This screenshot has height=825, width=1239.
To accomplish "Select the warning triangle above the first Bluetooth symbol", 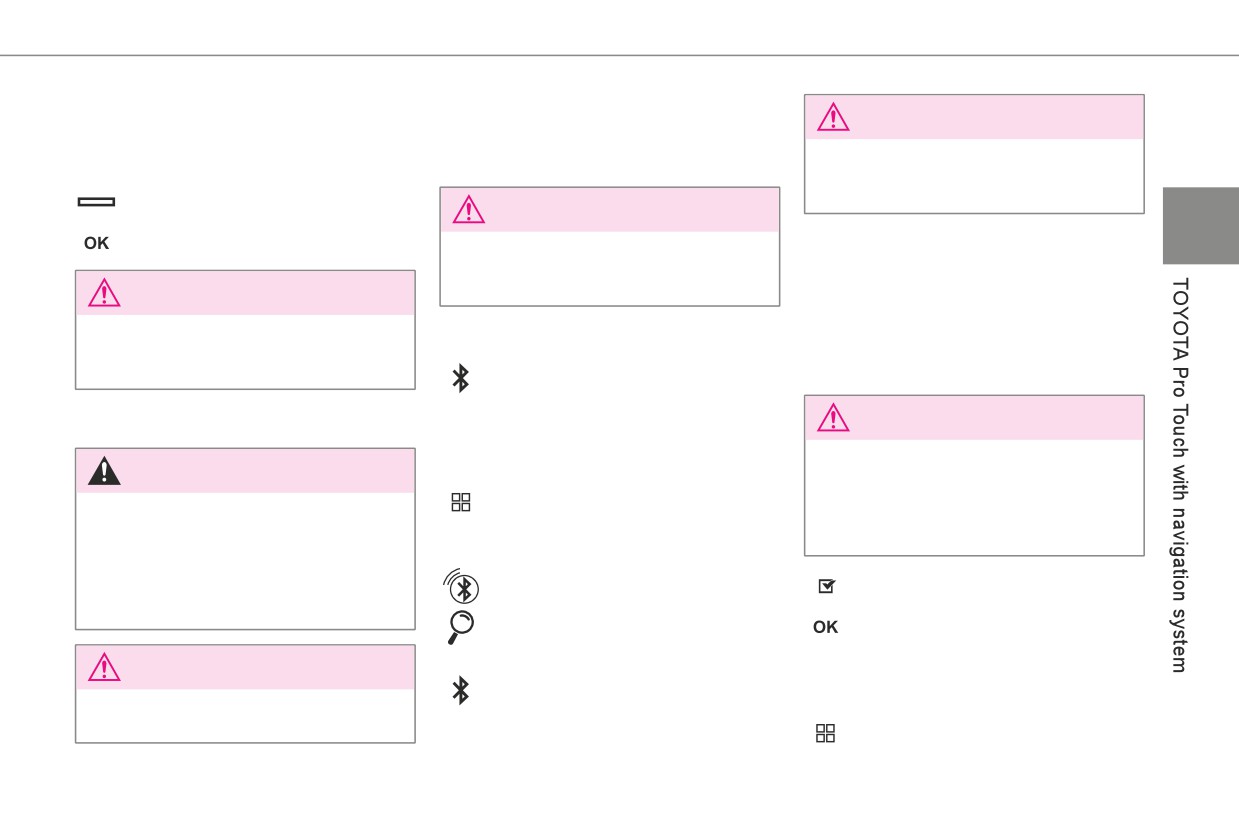I will [x=468, y=210].
